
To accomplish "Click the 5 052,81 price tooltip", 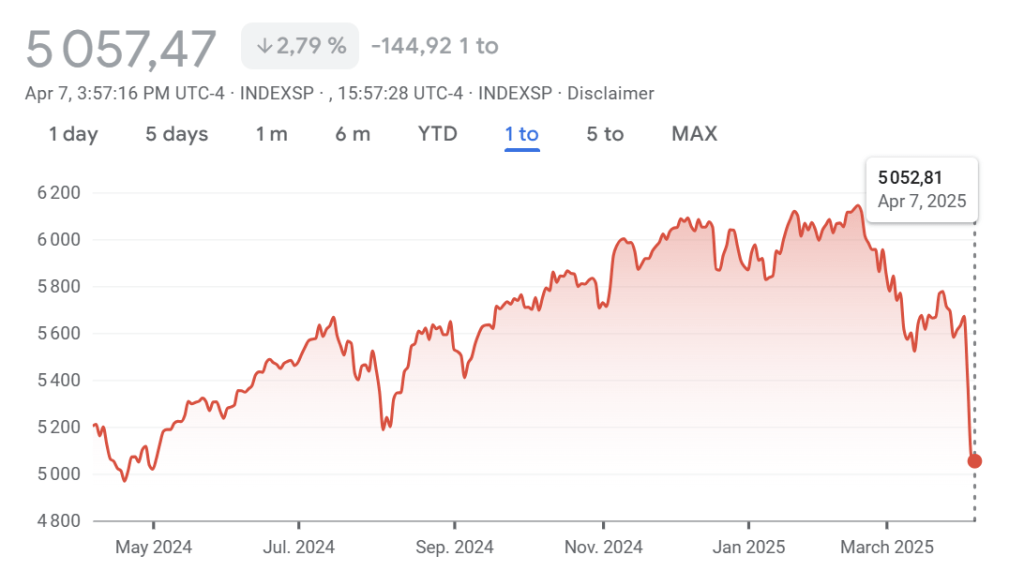I will click(922, 189).
